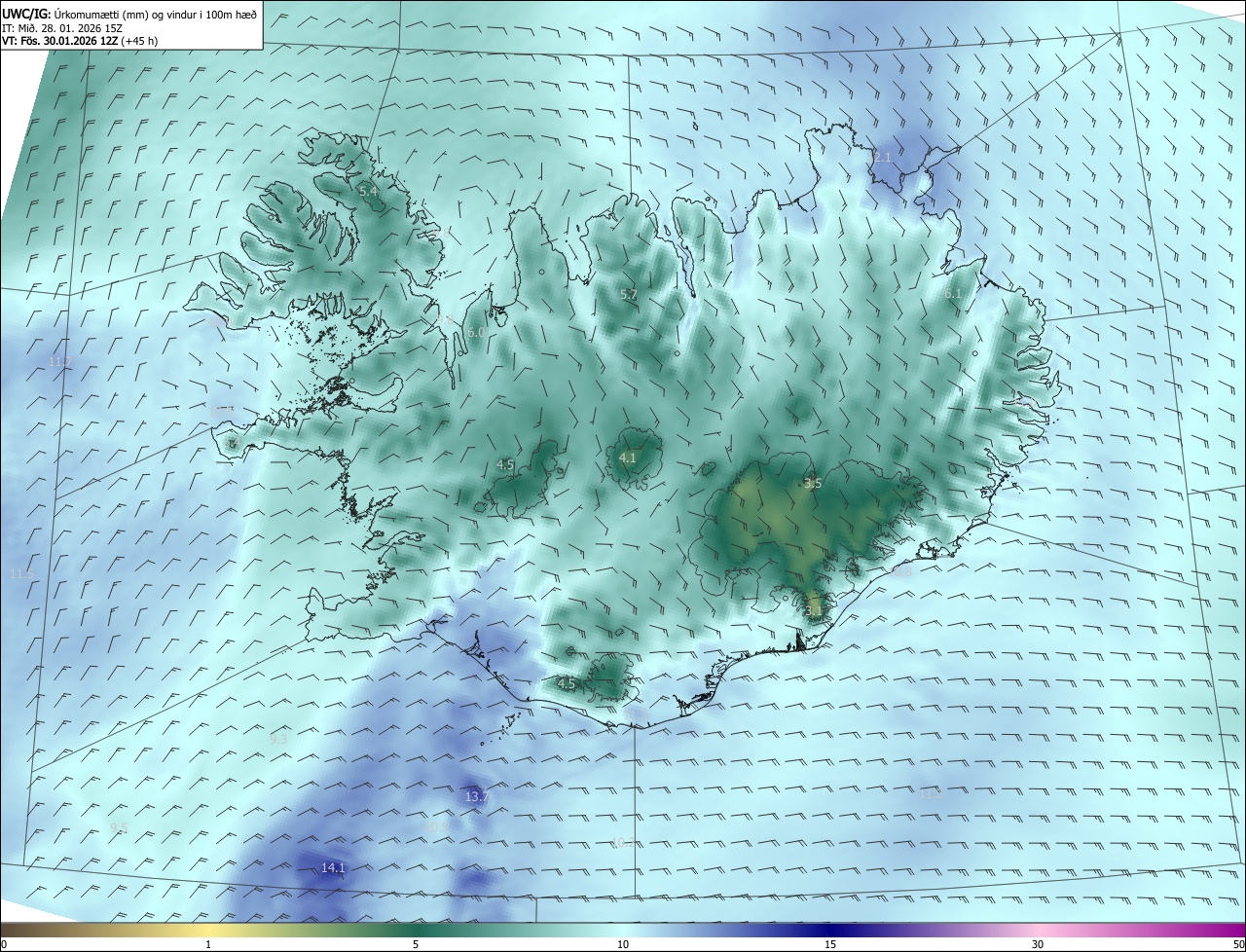Click the '50' tick on the colour scale
Screen dimensions: 1246x952
click(1238, 944)
